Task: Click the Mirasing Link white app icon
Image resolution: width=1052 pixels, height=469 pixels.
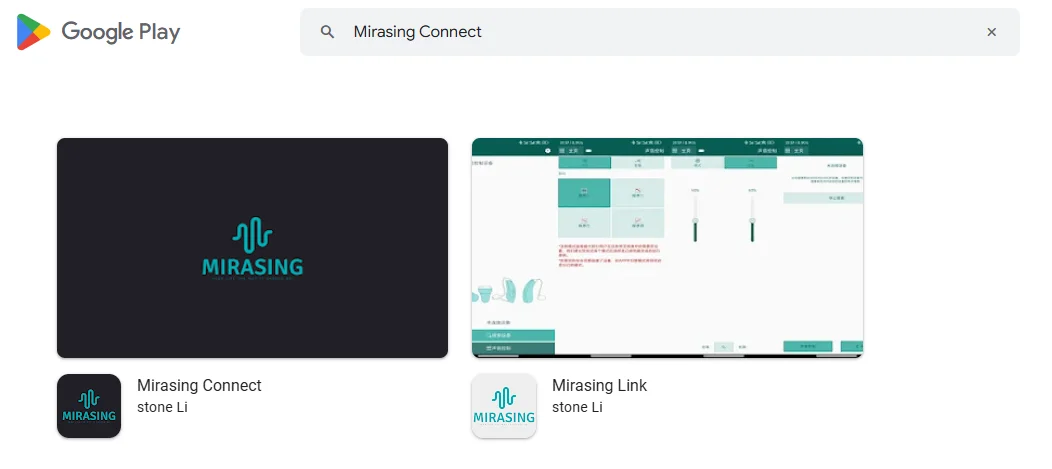Action: click(x=504, y=406)
